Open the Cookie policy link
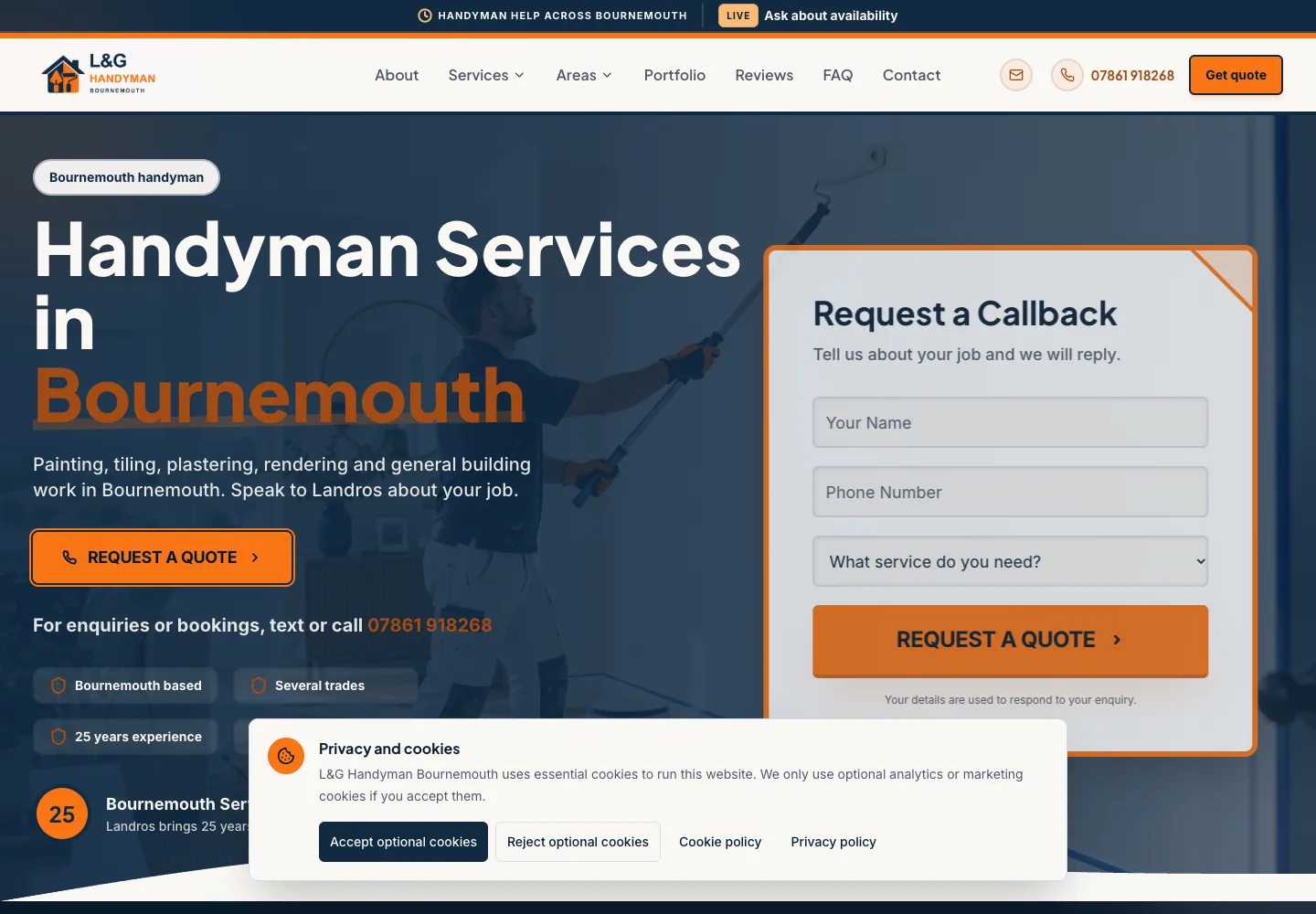The height and width of the screenshot is (914, 1316). coord(720,842)
